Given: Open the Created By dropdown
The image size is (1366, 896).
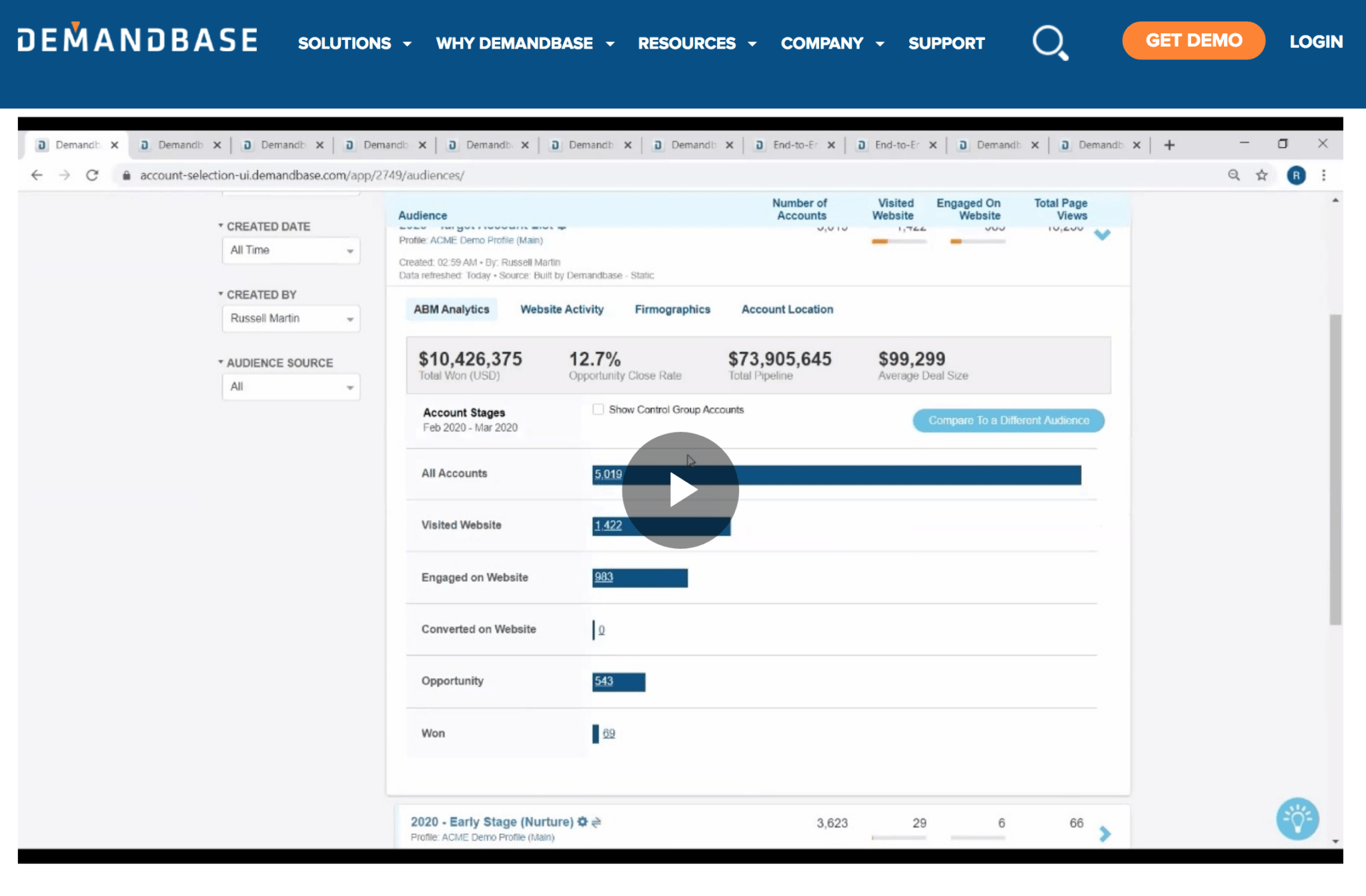Looking at the screenshot, I should 291,319.
